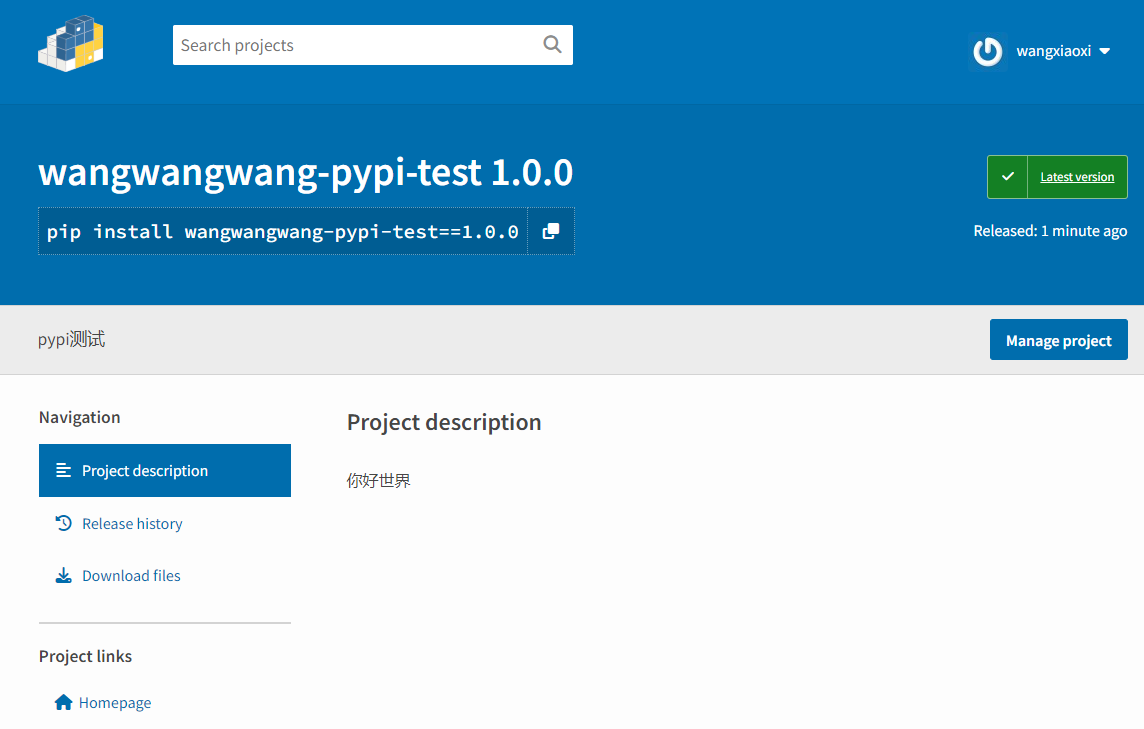Click the Project description lines icon

pos(63,471)
